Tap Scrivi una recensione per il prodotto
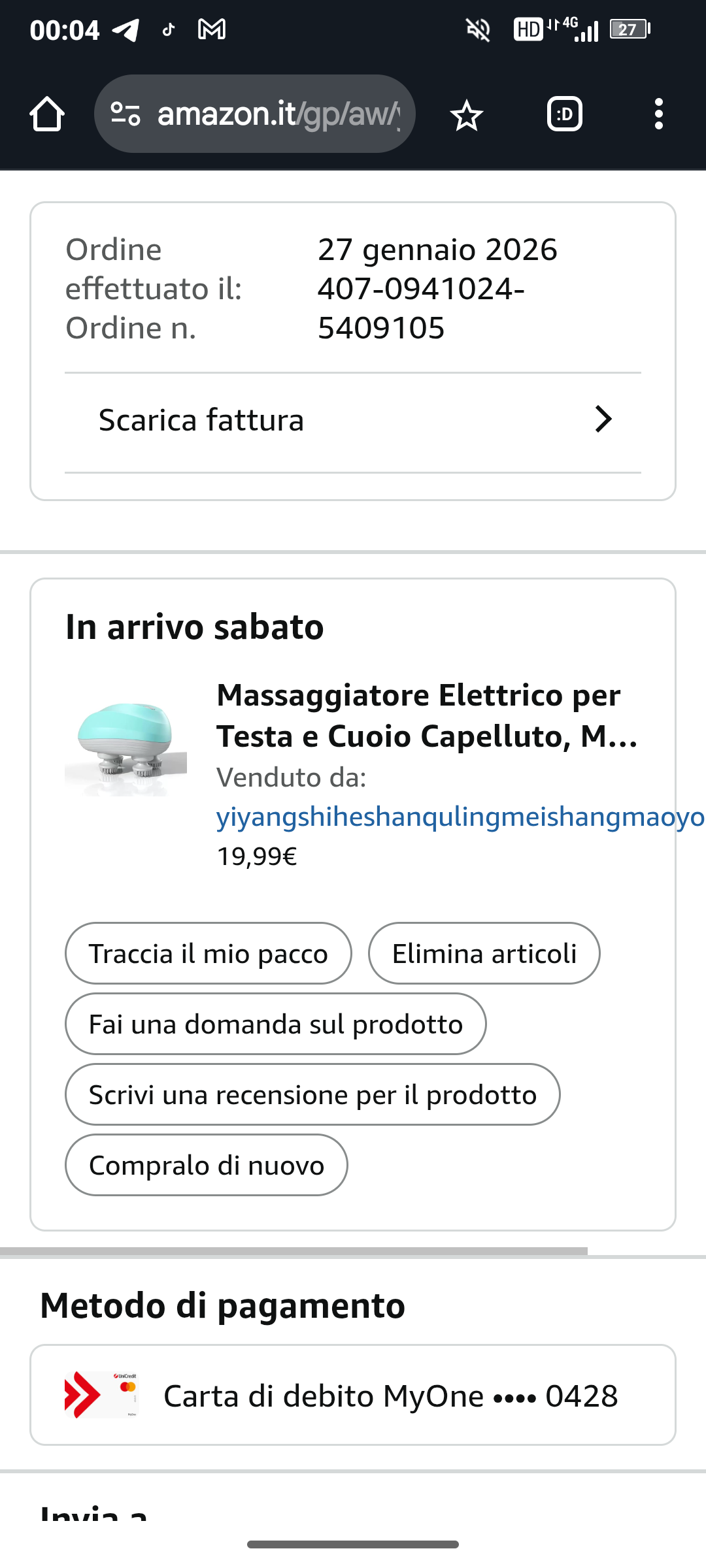Screen dimensions: 706x1568 coord(312,1094)
